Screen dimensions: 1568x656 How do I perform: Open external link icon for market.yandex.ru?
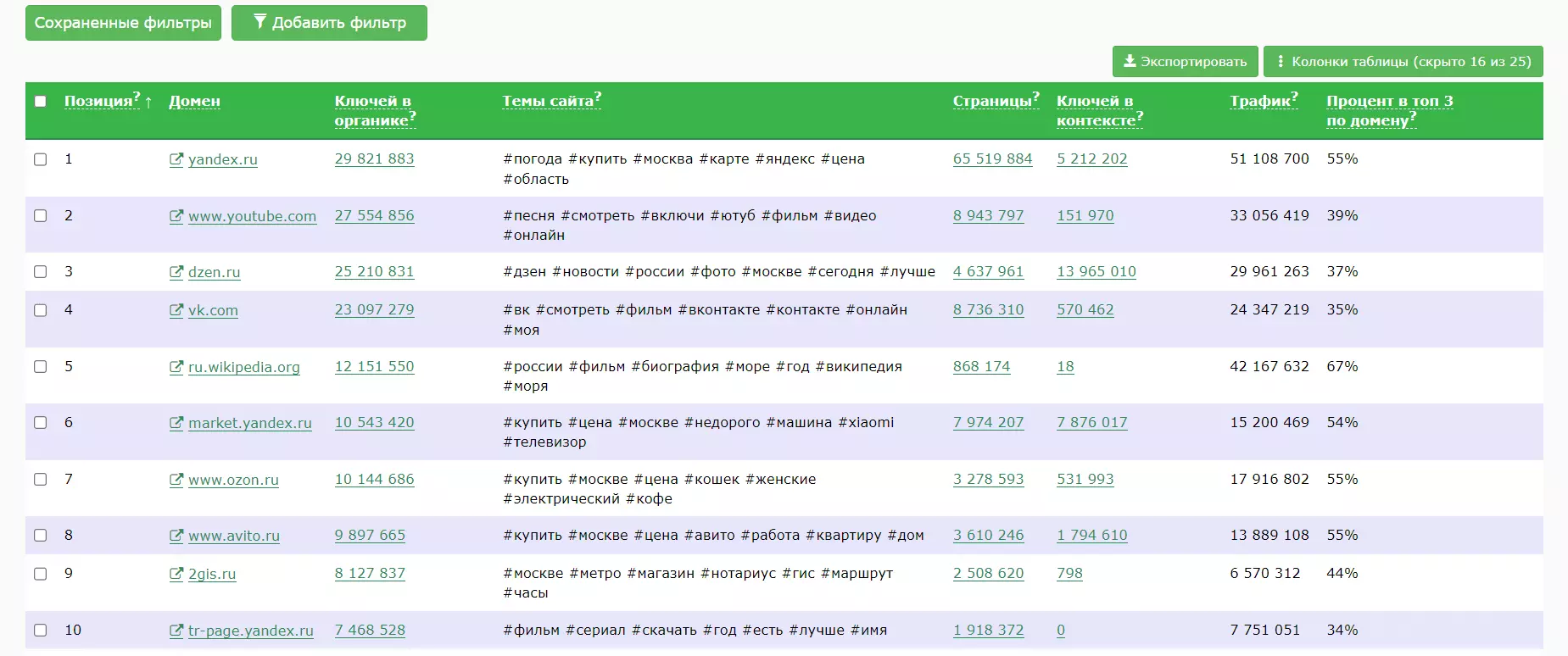click(x=176, y=423)
